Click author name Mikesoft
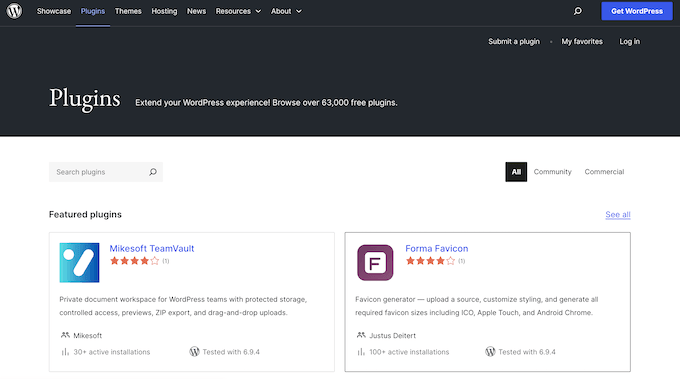 (x=88, y=336)
